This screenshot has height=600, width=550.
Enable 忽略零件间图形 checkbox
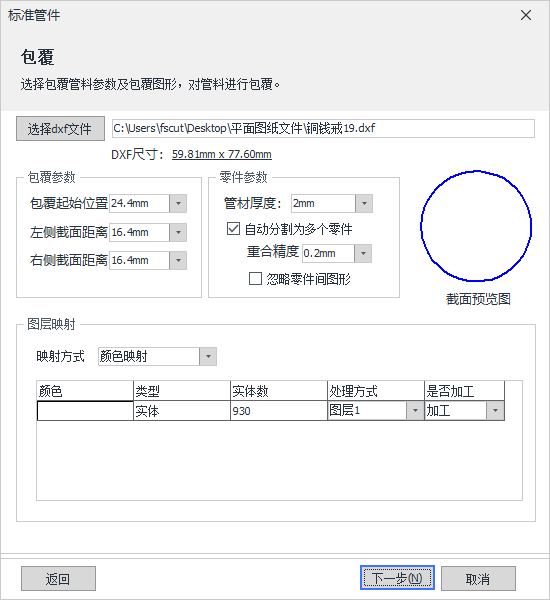(255, 279)
